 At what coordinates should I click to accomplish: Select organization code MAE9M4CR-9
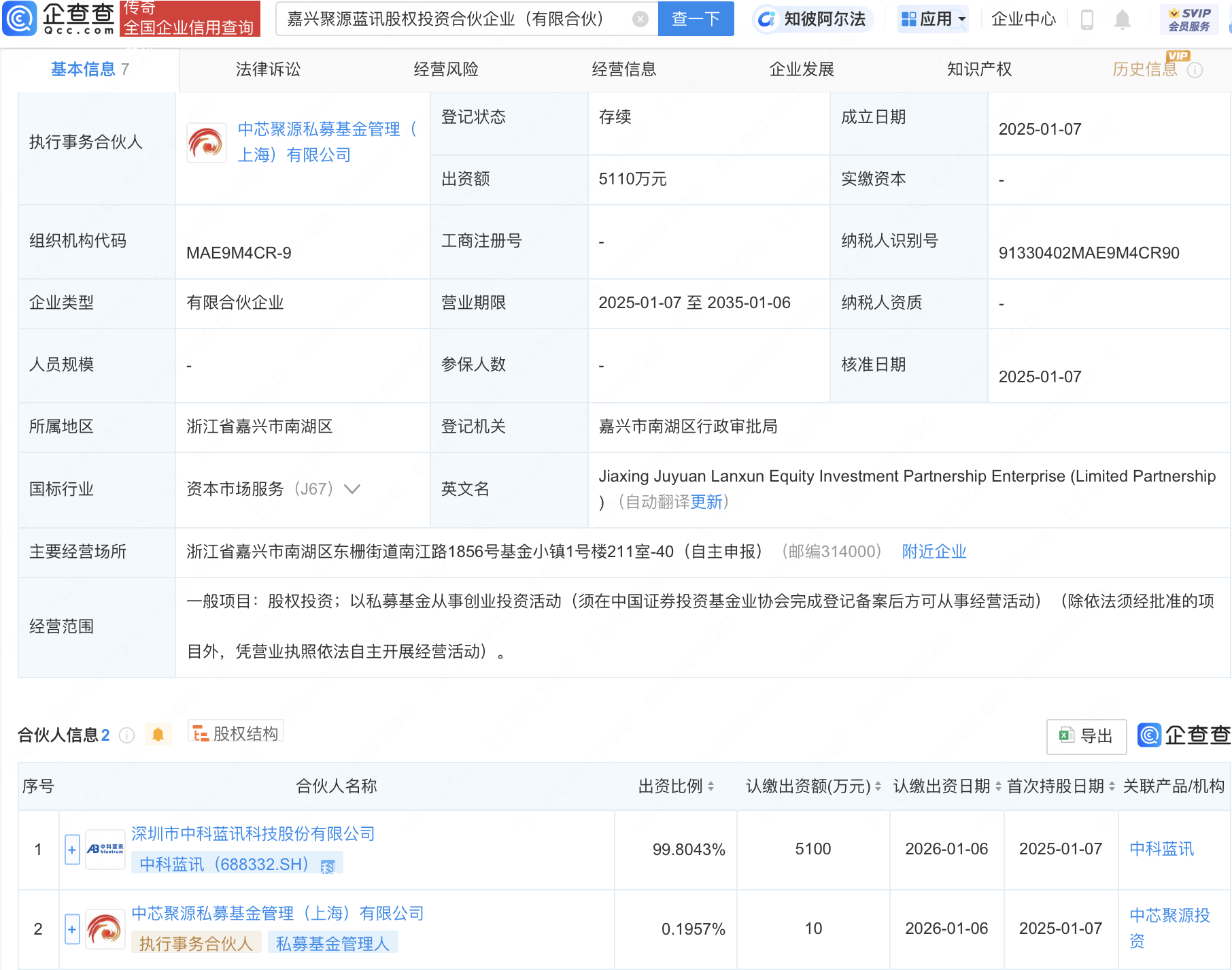click(239, 253)
